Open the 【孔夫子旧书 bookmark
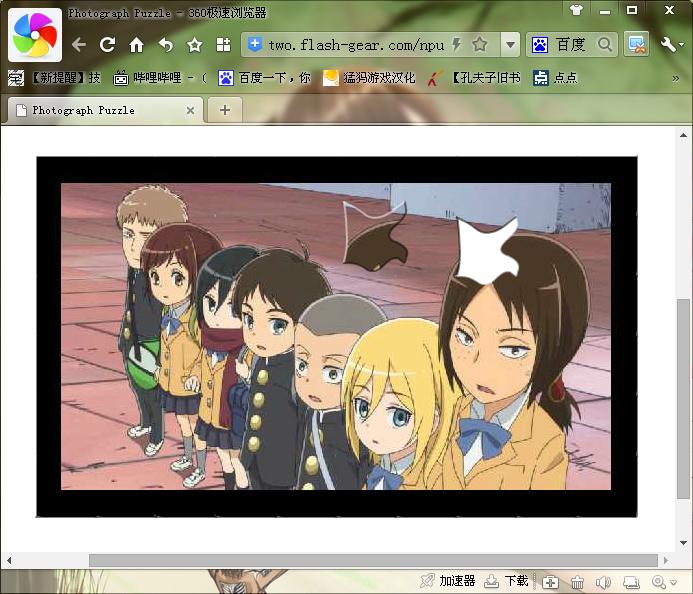 474,78
